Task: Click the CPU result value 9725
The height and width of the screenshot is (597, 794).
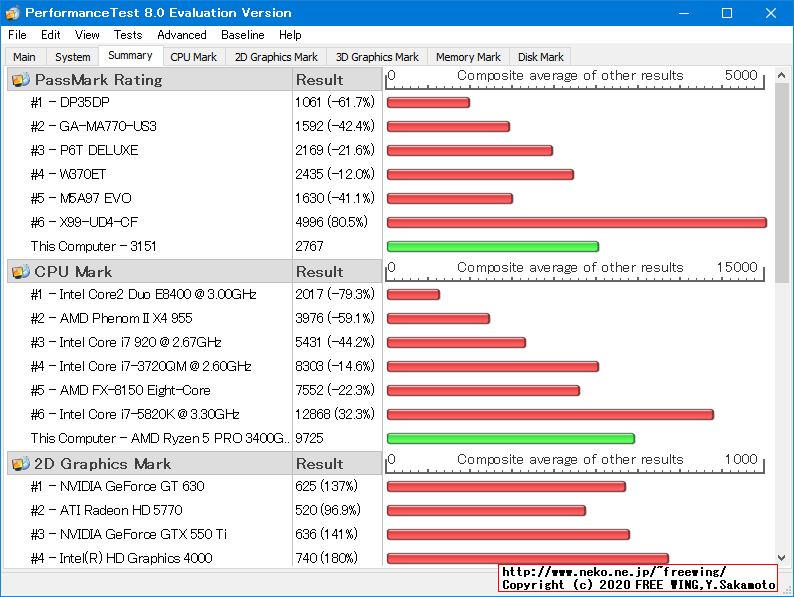Action: click(309, 438)
